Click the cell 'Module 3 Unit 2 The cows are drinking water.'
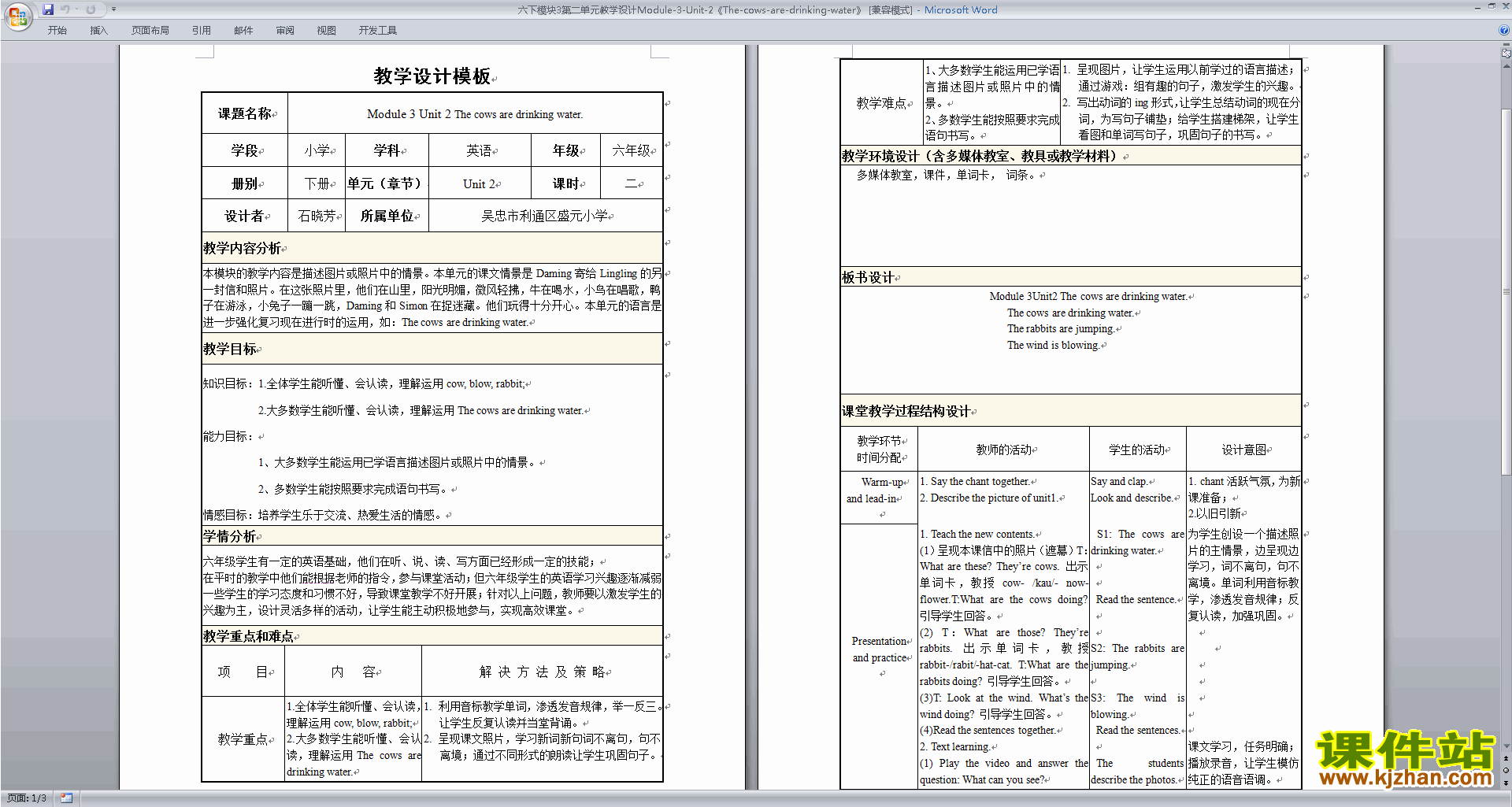This screenshot has height=807, width=1512. 475,114
